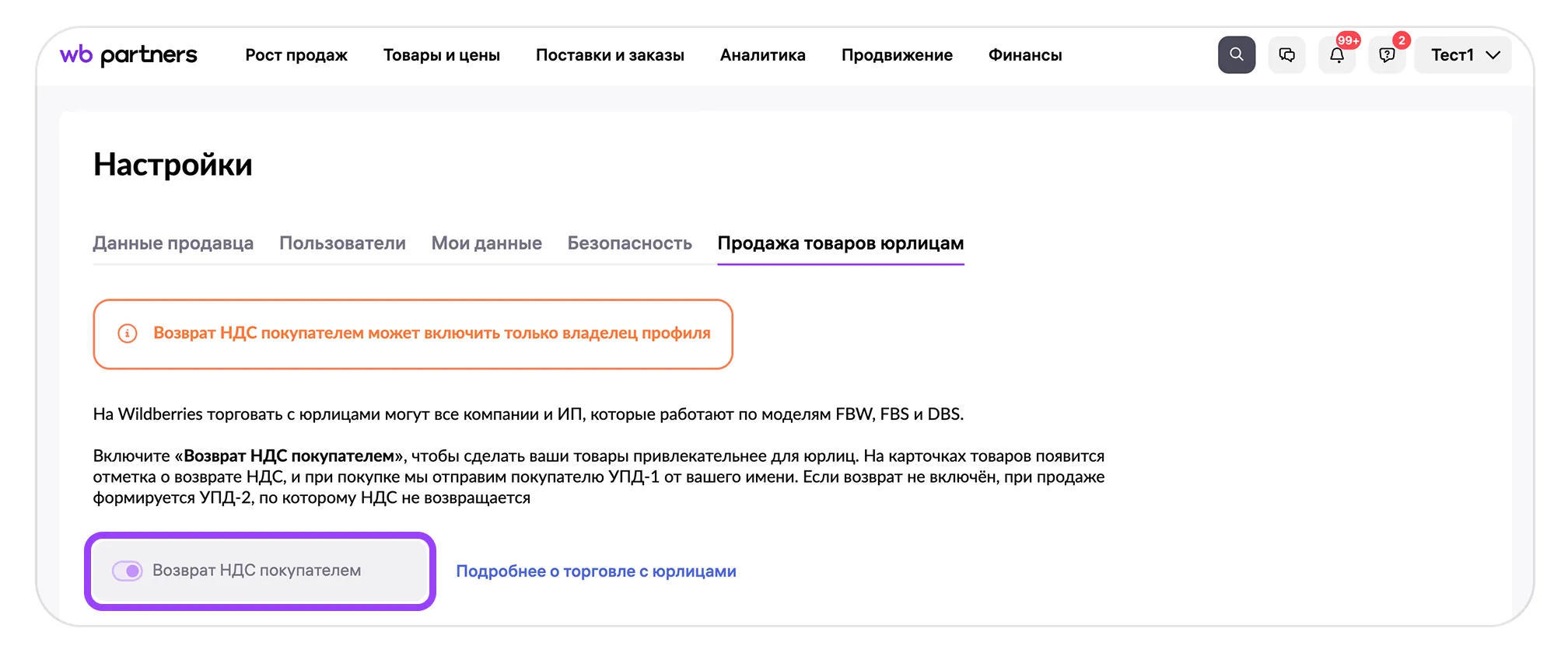Click the WB Partners logo
The width and height of the screenshot is (1568, 653).
coord(128,55)
